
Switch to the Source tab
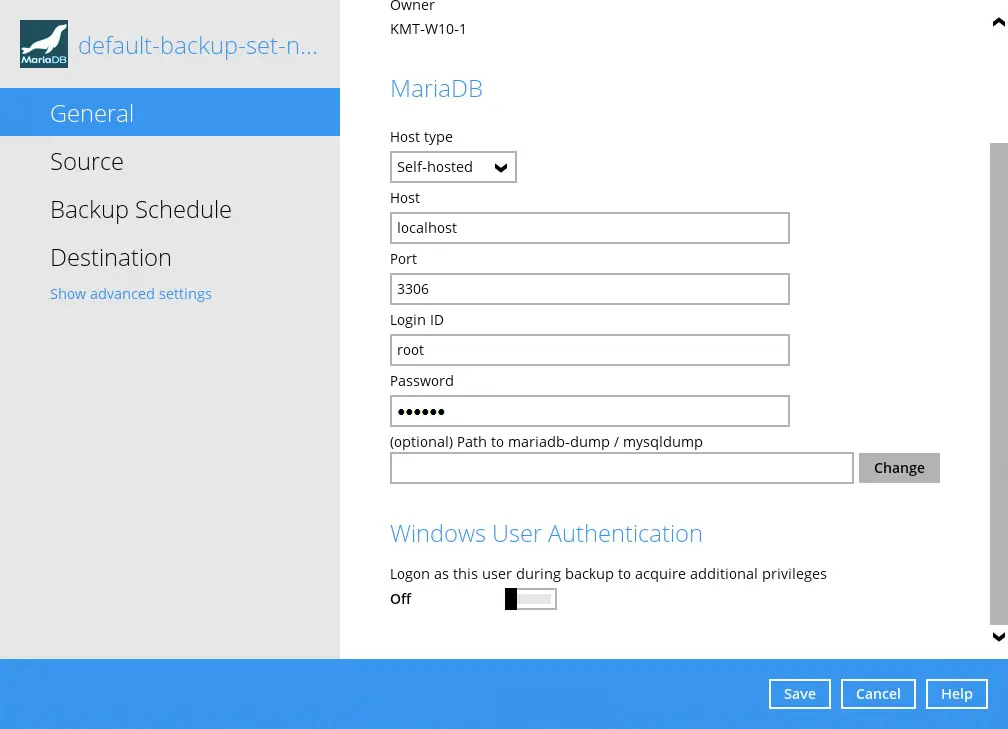170,161
